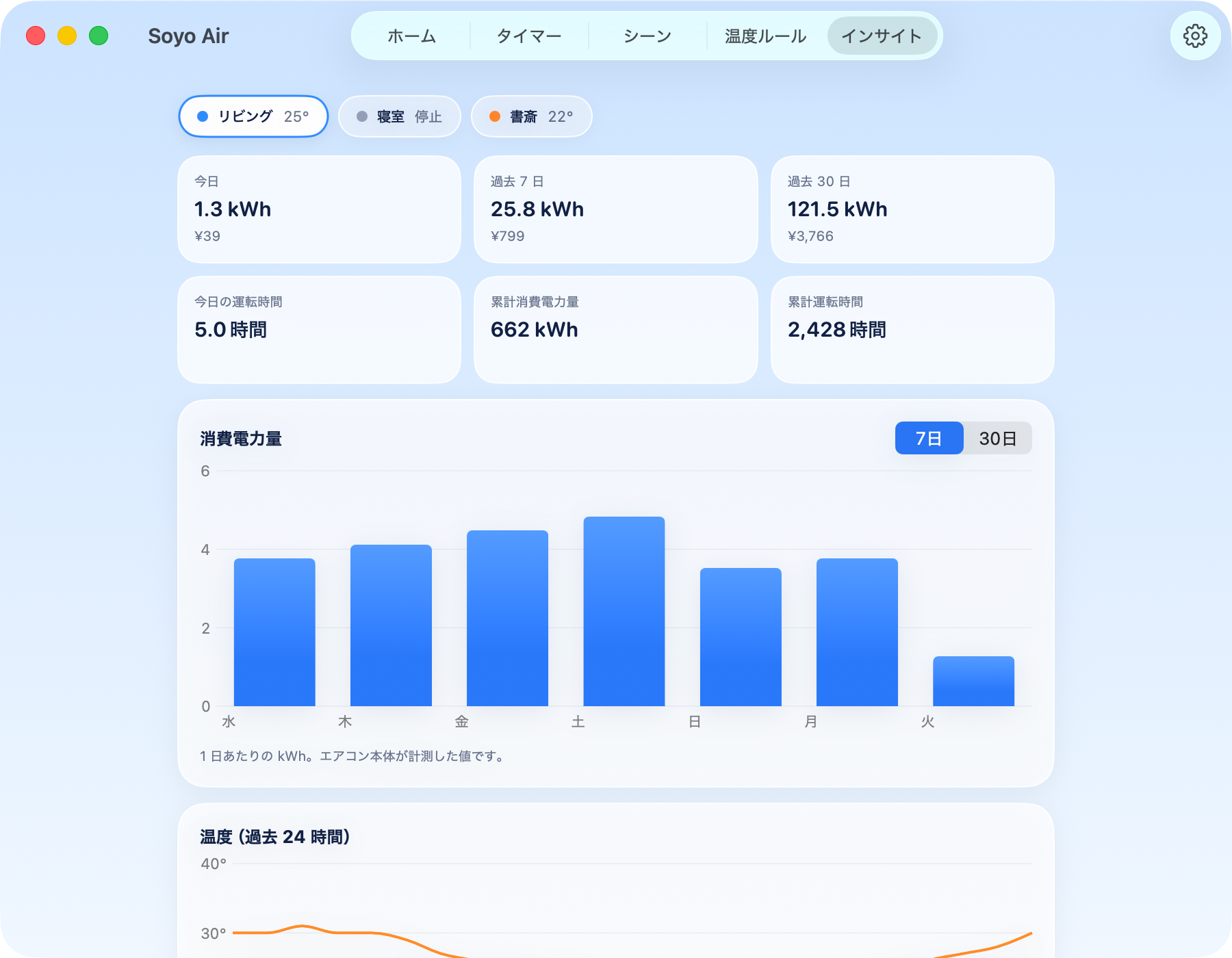This screenshot has height=958, width=1232.
Task: Click the 水 bar in chart
Action: click(274, 632)
